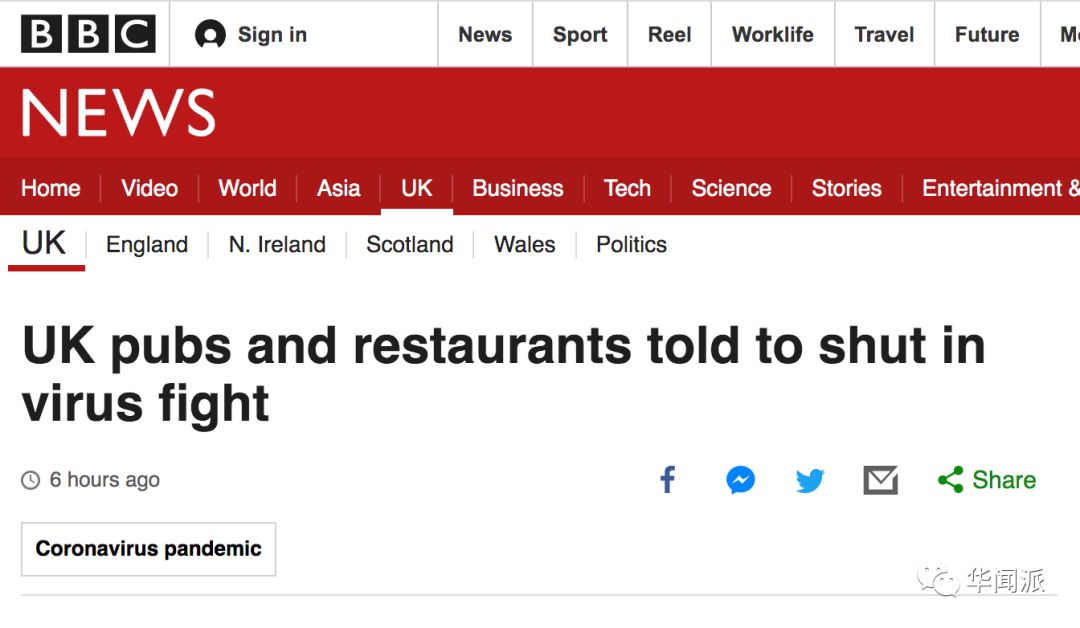Select the Scotland sub-section
The height and width of the screenshot is (628, 1080).
pos(409,245)
